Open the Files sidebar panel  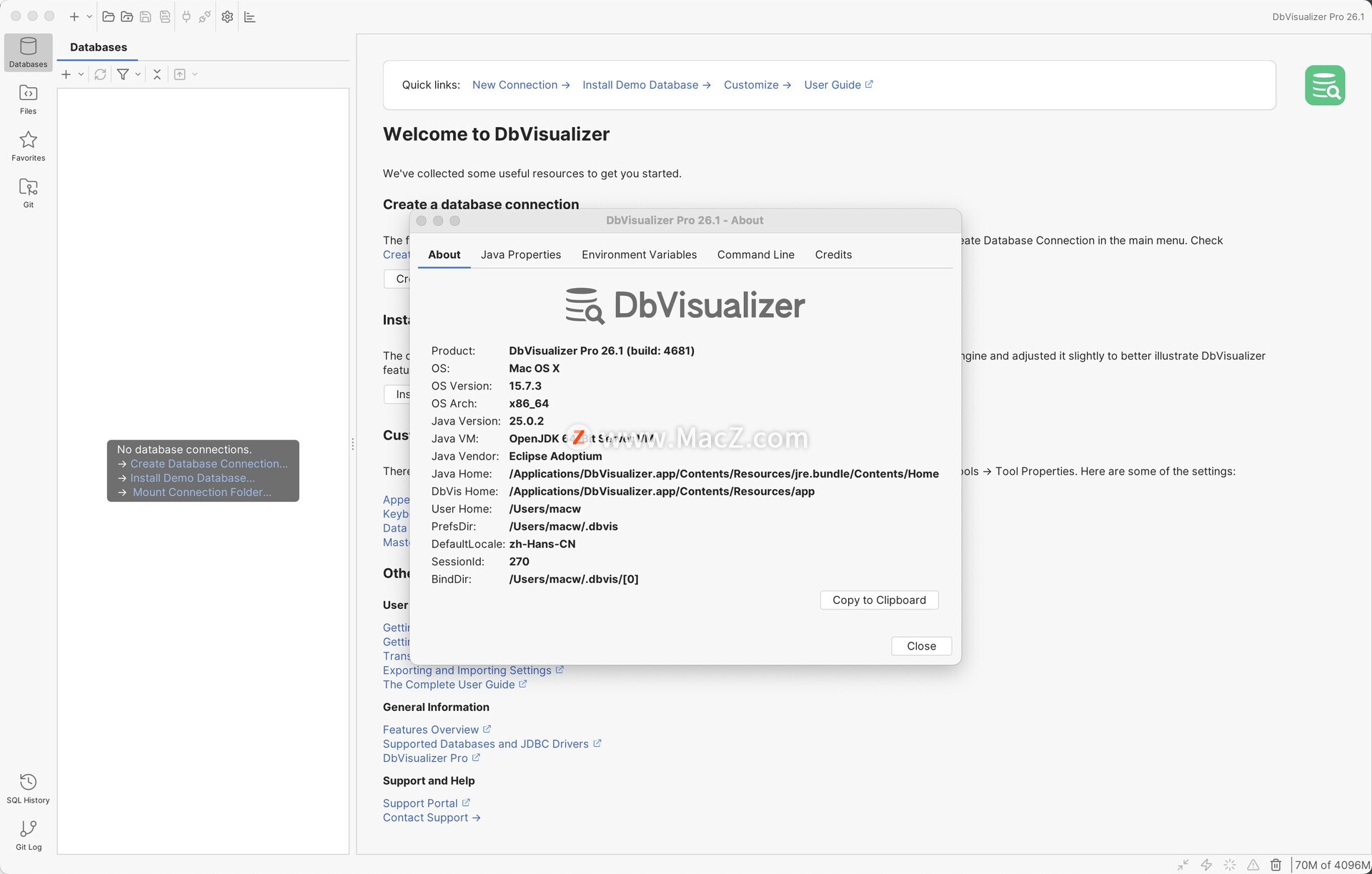point(28,99)
